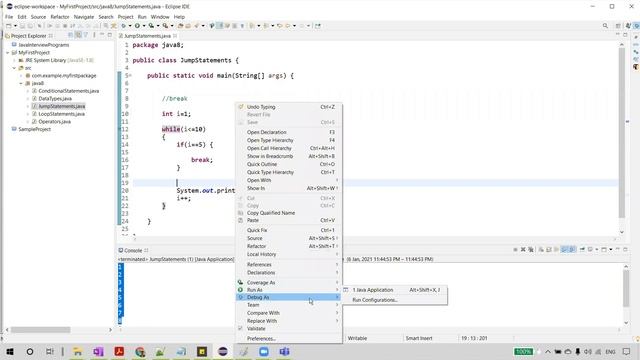
Task: Click the green Run toolbar button
Action: (137, 26)
